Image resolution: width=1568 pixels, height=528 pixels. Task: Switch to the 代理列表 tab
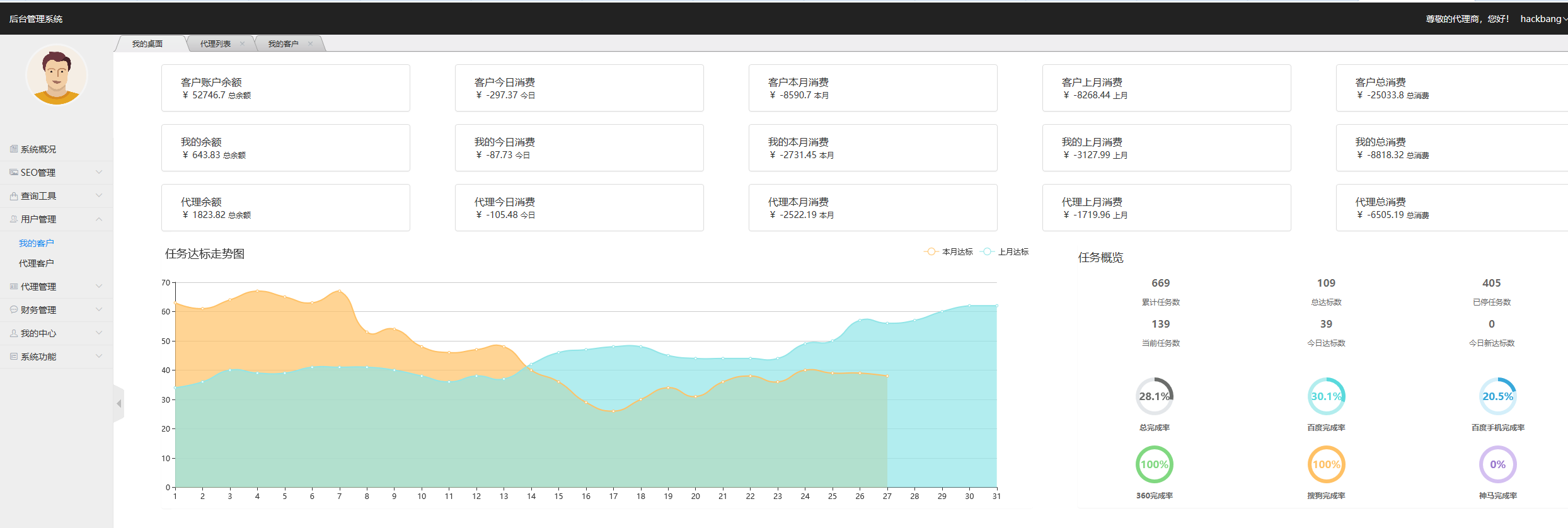(x=215, y=44)
